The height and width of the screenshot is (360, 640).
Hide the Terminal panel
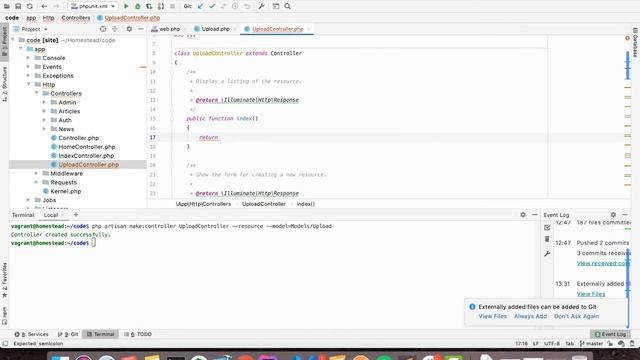pos(534,215)
